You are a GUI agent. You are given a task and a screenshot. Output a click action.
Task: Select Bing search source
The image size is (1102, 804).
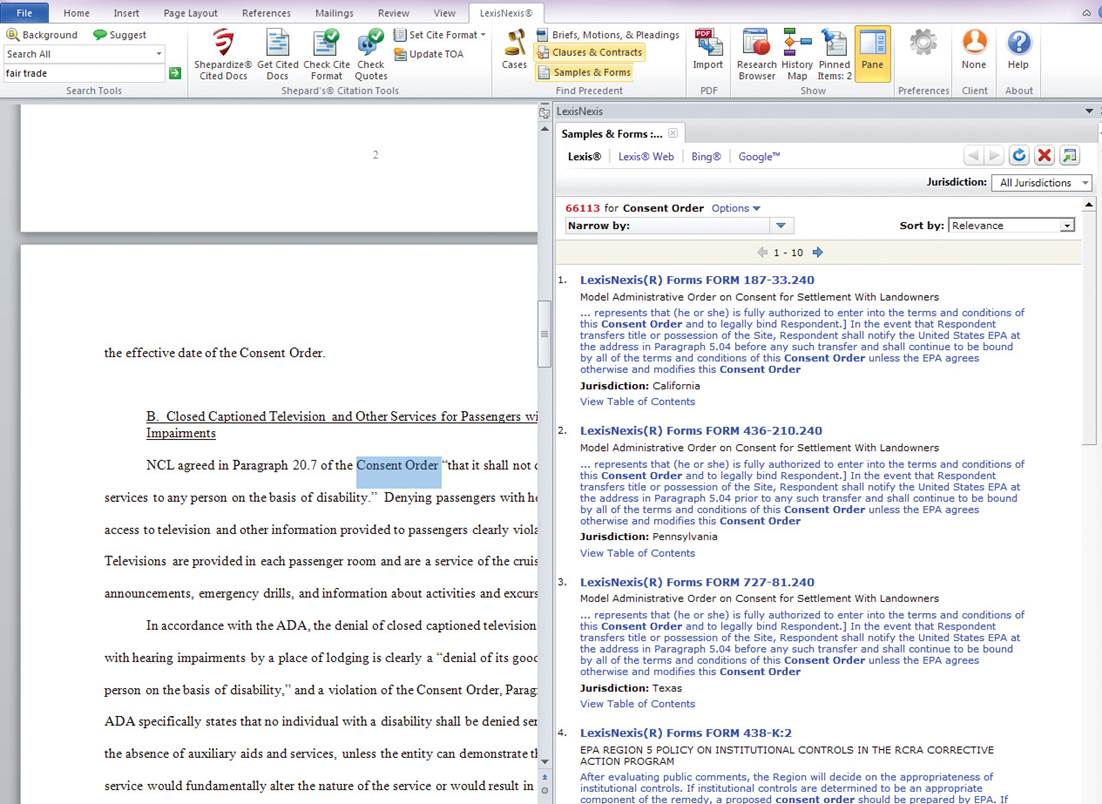coord(706,157)
